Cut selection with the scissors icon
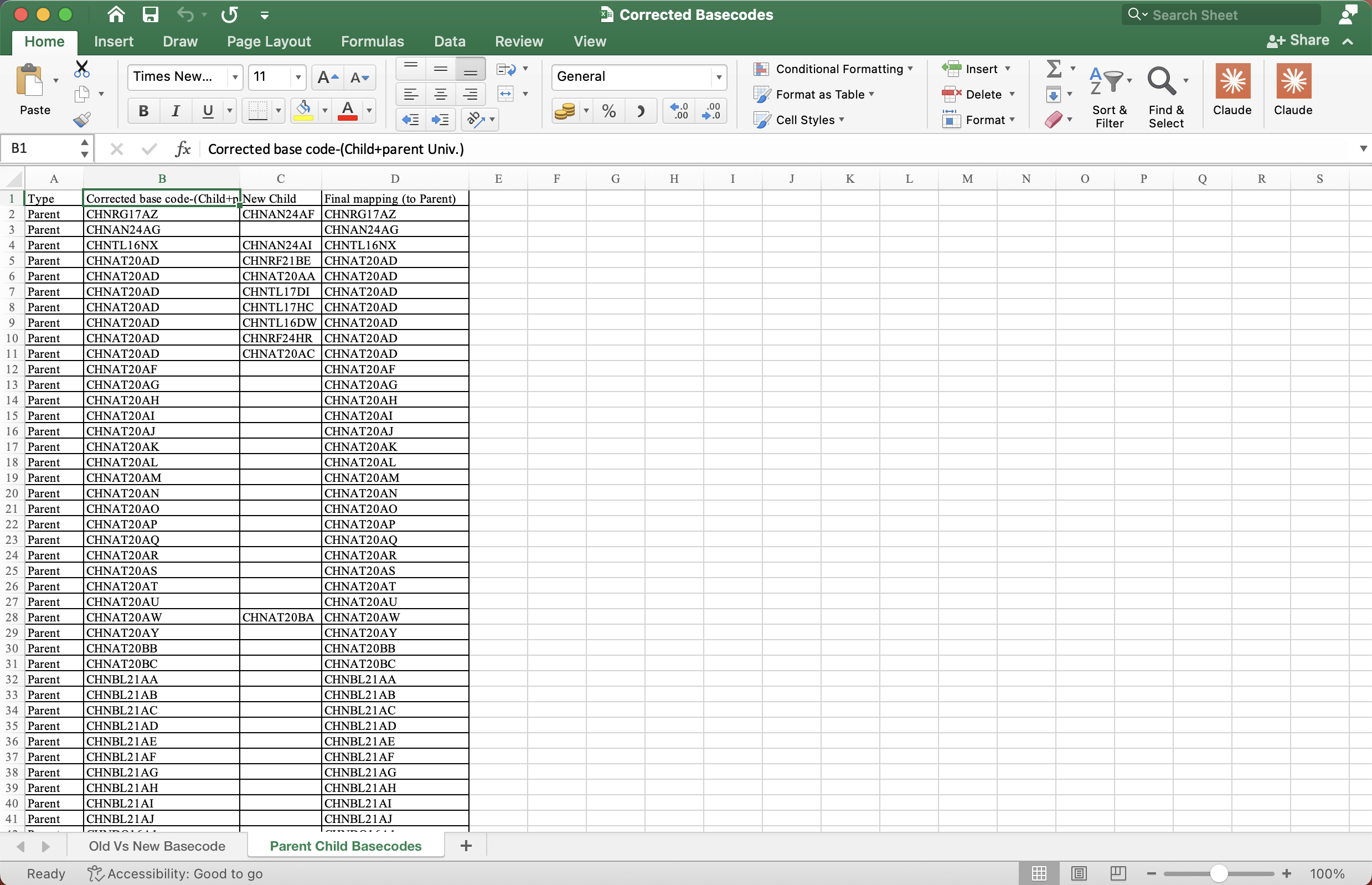The width and height of the screenshot is (1372, 885). (x=82, y=70)
